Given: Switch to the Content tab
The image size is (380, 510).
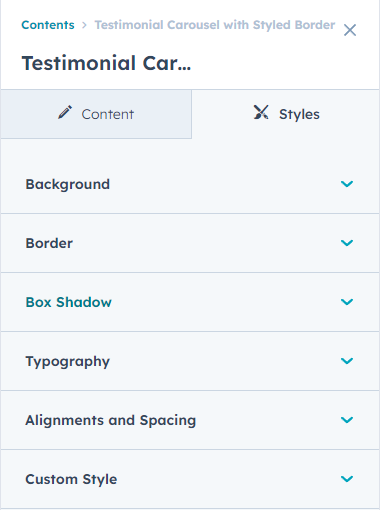Looking at the screenshot, I should pos(96,114).
